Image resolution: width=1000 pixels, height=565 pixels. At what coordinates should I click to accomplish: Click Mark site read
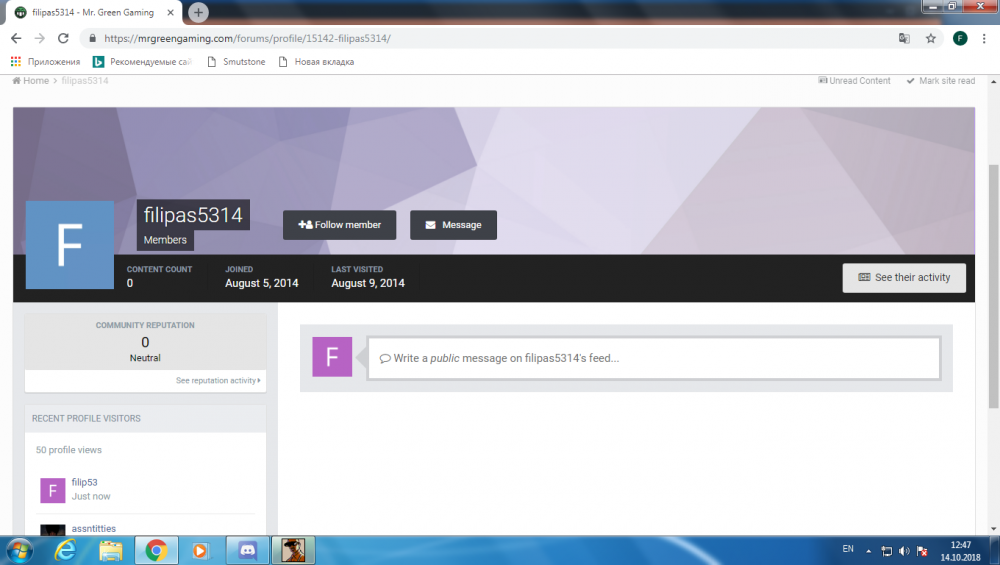(940, 81)
